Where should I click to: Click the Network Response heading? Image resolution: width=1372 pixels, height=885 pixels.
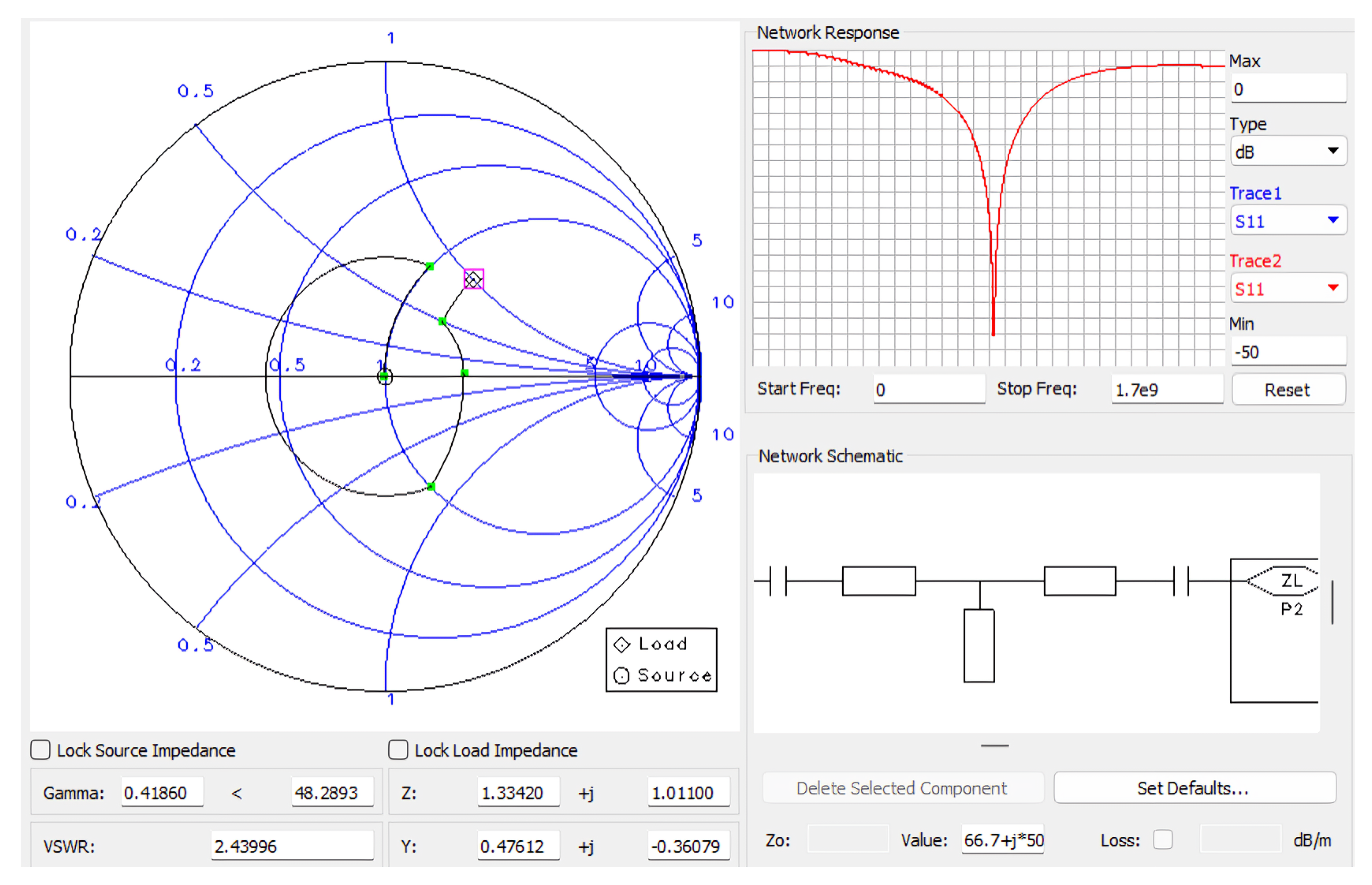coord(828,33)
